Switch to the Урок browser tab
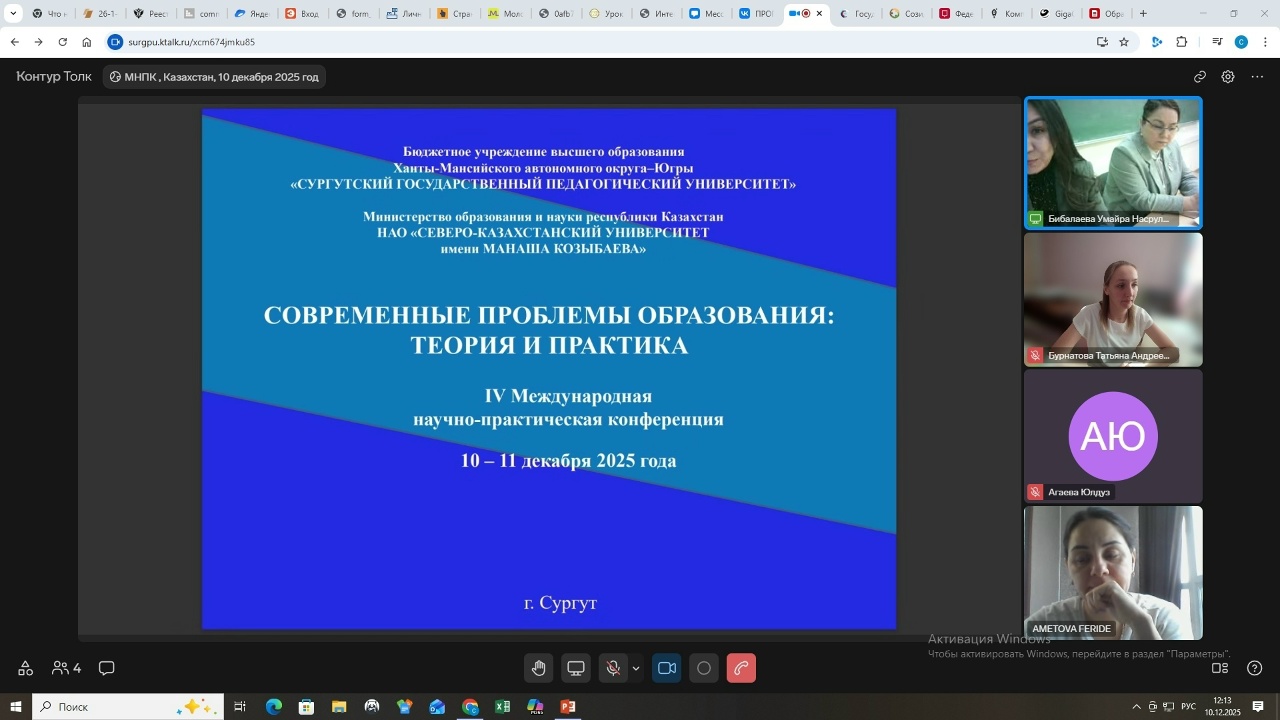 pyautogui.click(x=607, y=13)
